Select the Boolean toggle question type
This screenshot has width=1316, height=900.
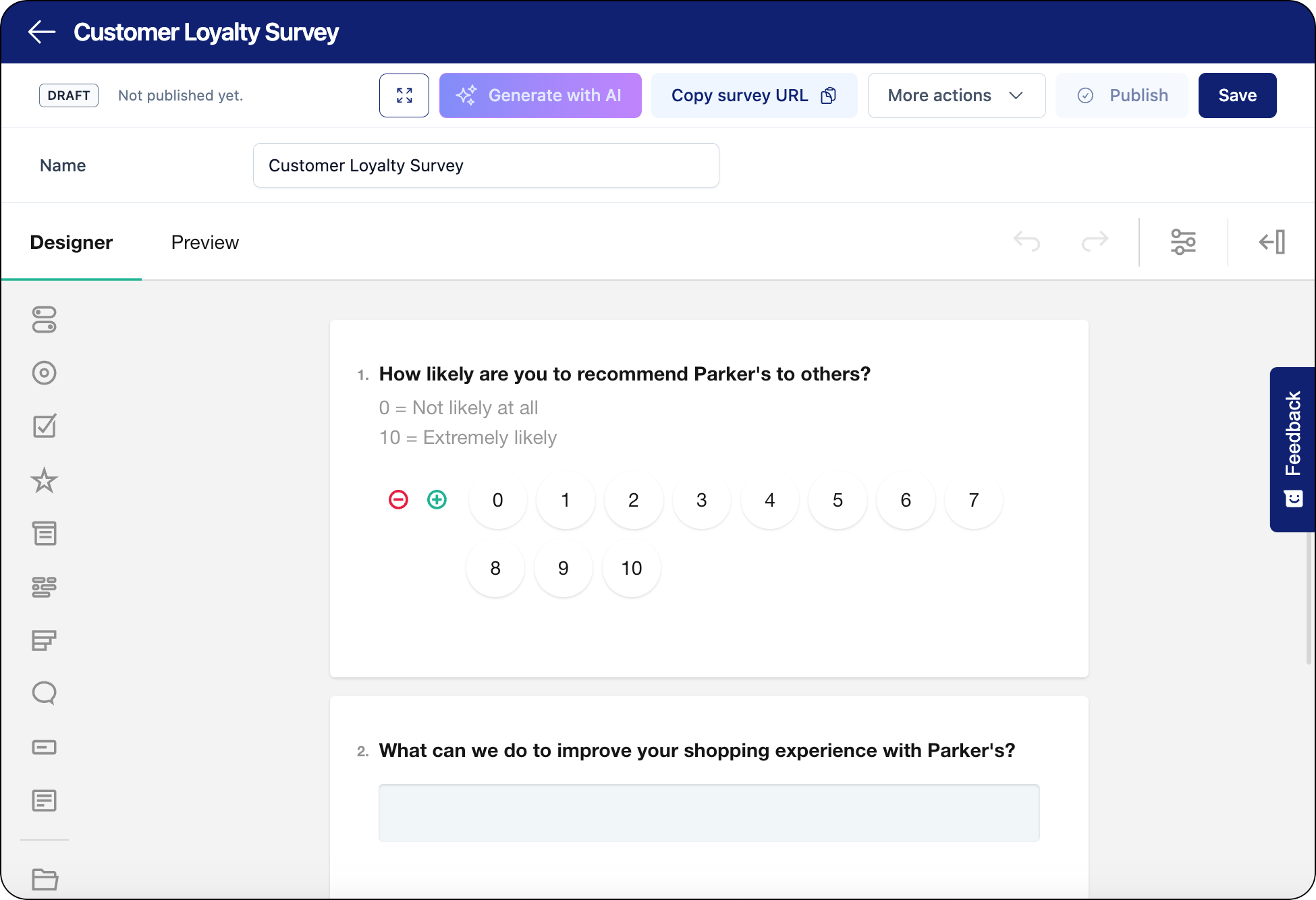tap(44, 320)
